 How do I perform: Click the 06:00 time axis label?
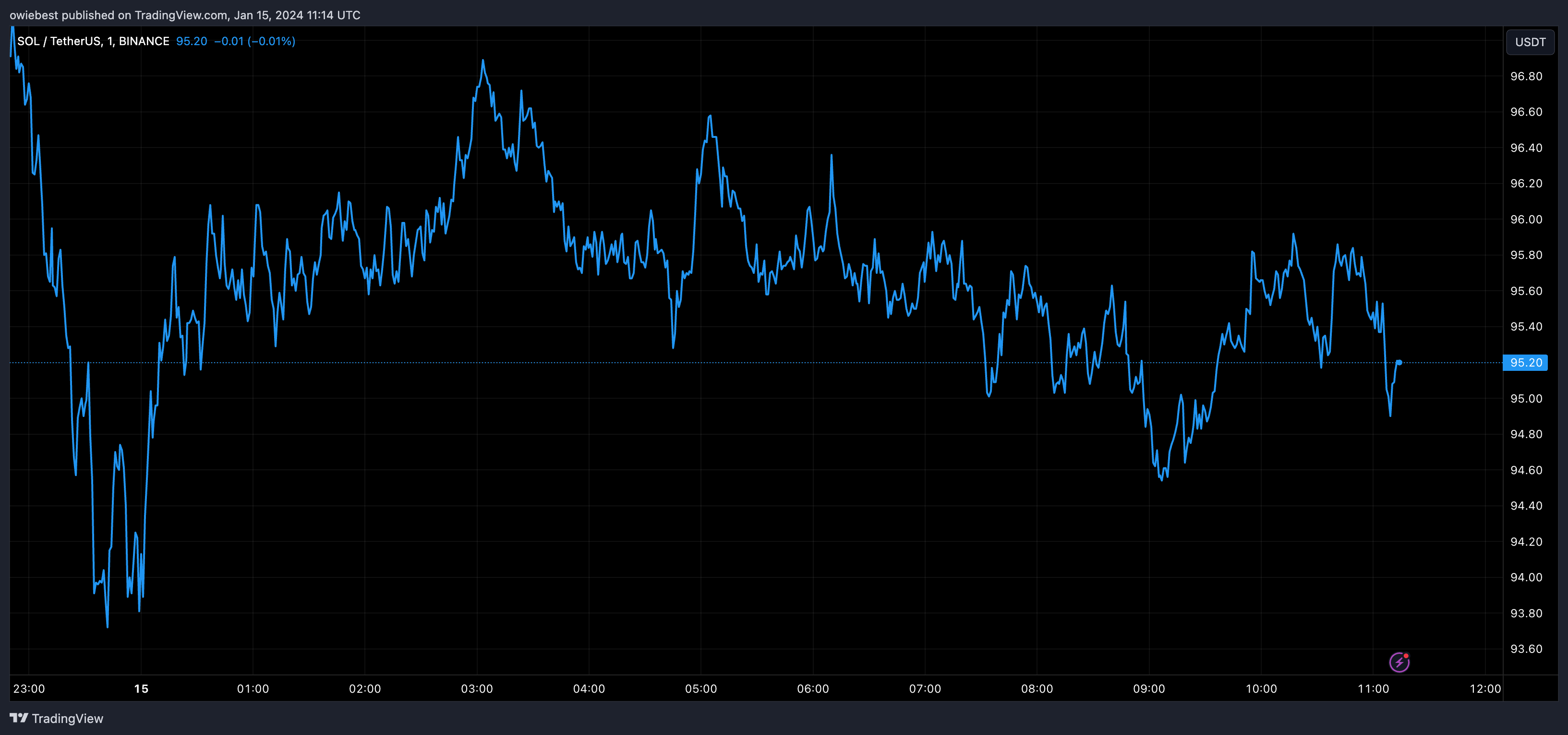813,689
